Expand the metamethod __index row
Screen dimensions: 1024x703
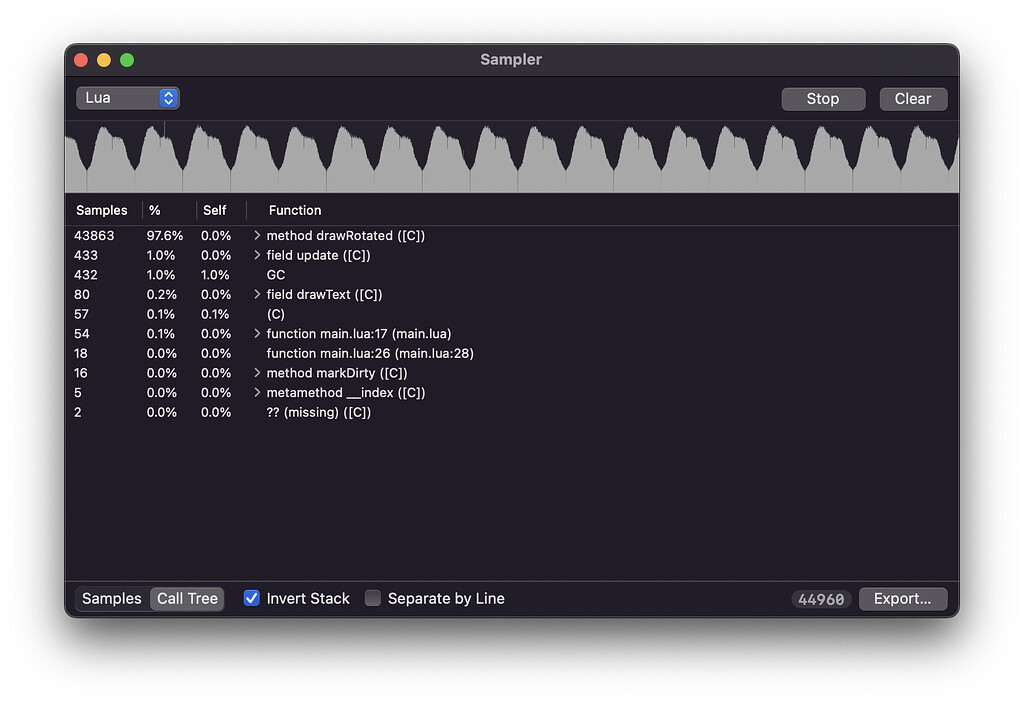click(256, 392)
